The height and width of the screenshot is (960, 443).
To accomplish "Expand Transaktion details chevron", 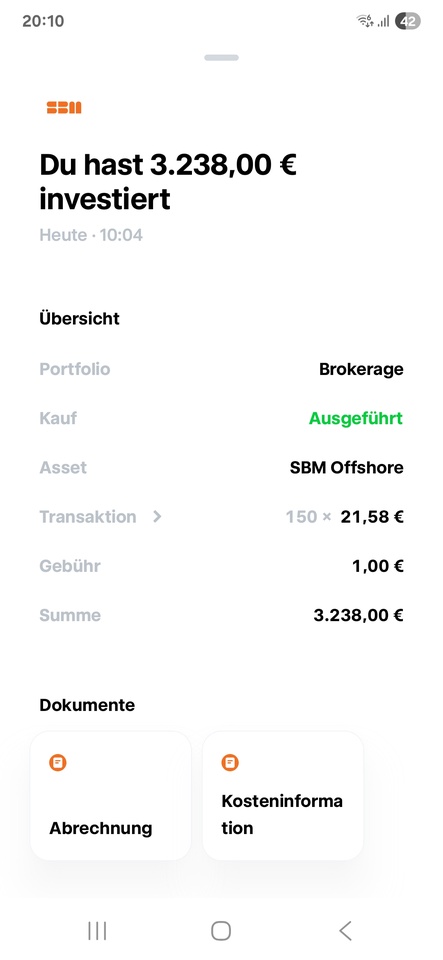I will coord(157,517).
